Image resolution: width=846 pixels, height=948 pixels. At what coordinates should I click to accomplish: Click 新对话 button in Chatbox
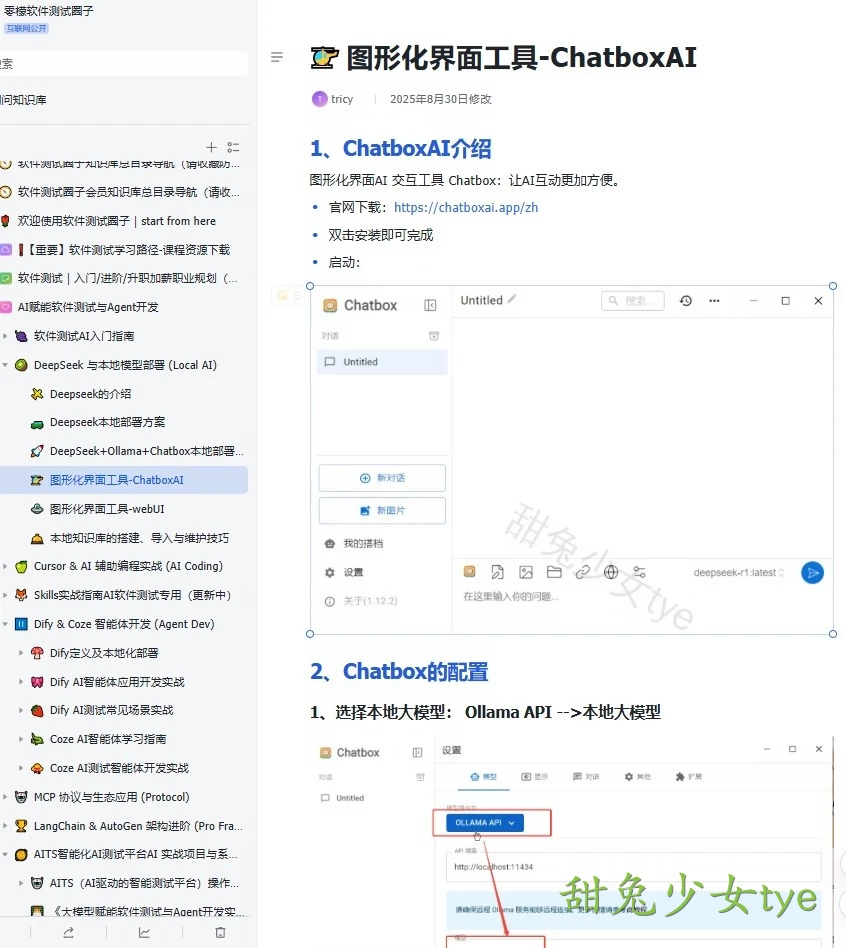382,478
